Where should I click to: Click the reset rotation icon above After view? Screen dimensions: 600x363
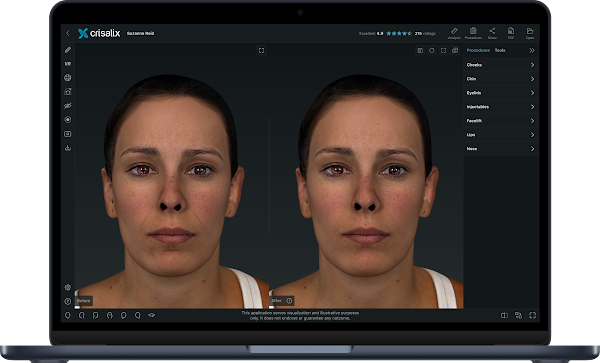(x=432, y=50)
